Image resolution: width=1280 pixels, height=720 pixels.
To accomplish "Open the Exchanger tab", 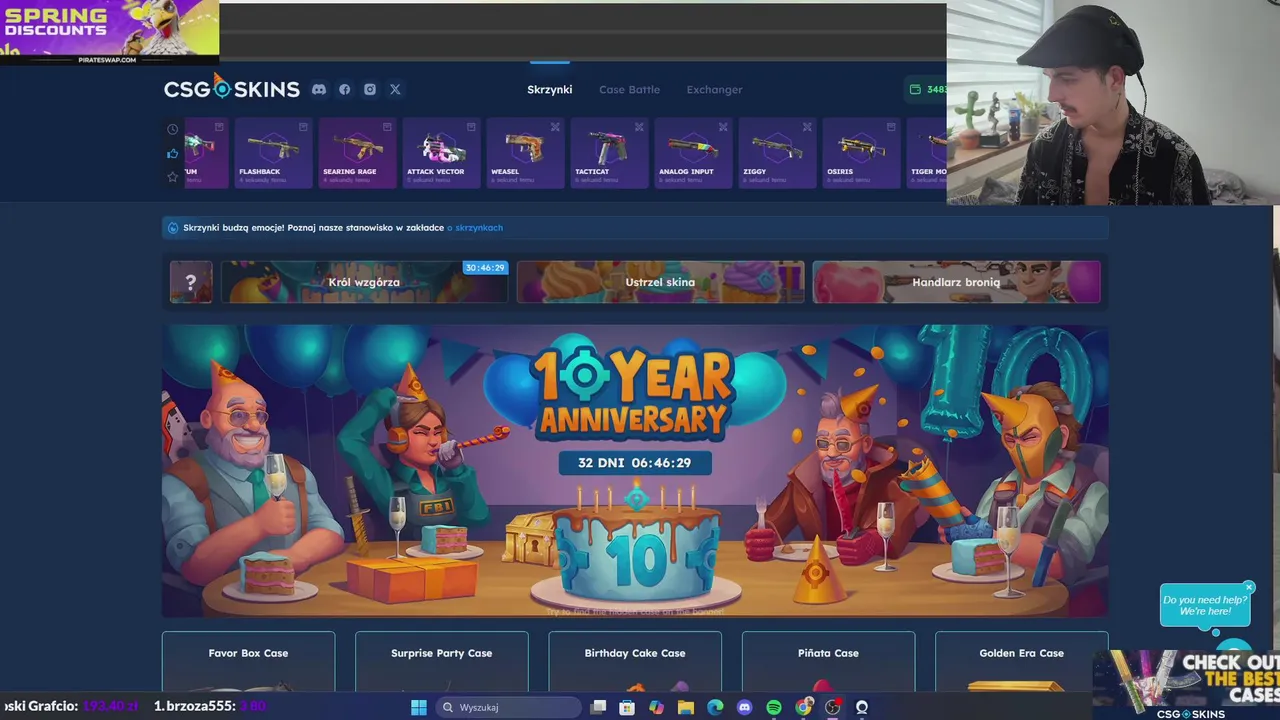I will pos(714,89).
